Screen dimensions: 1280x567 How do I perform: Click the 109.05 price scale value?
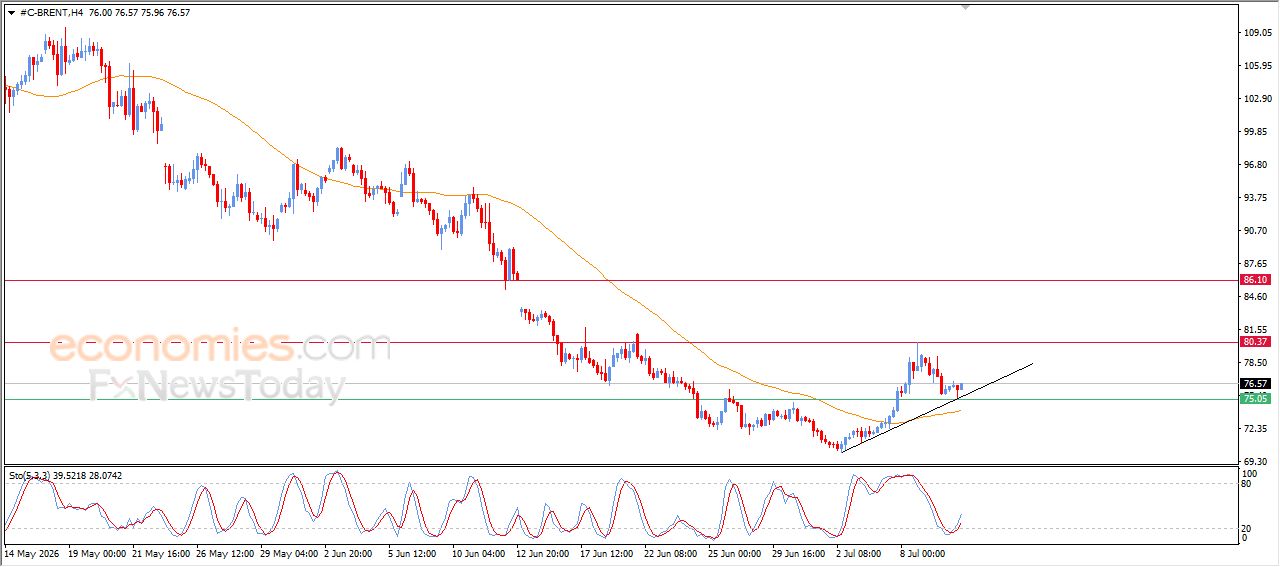pyautogui.click(x=1257, y=33)
